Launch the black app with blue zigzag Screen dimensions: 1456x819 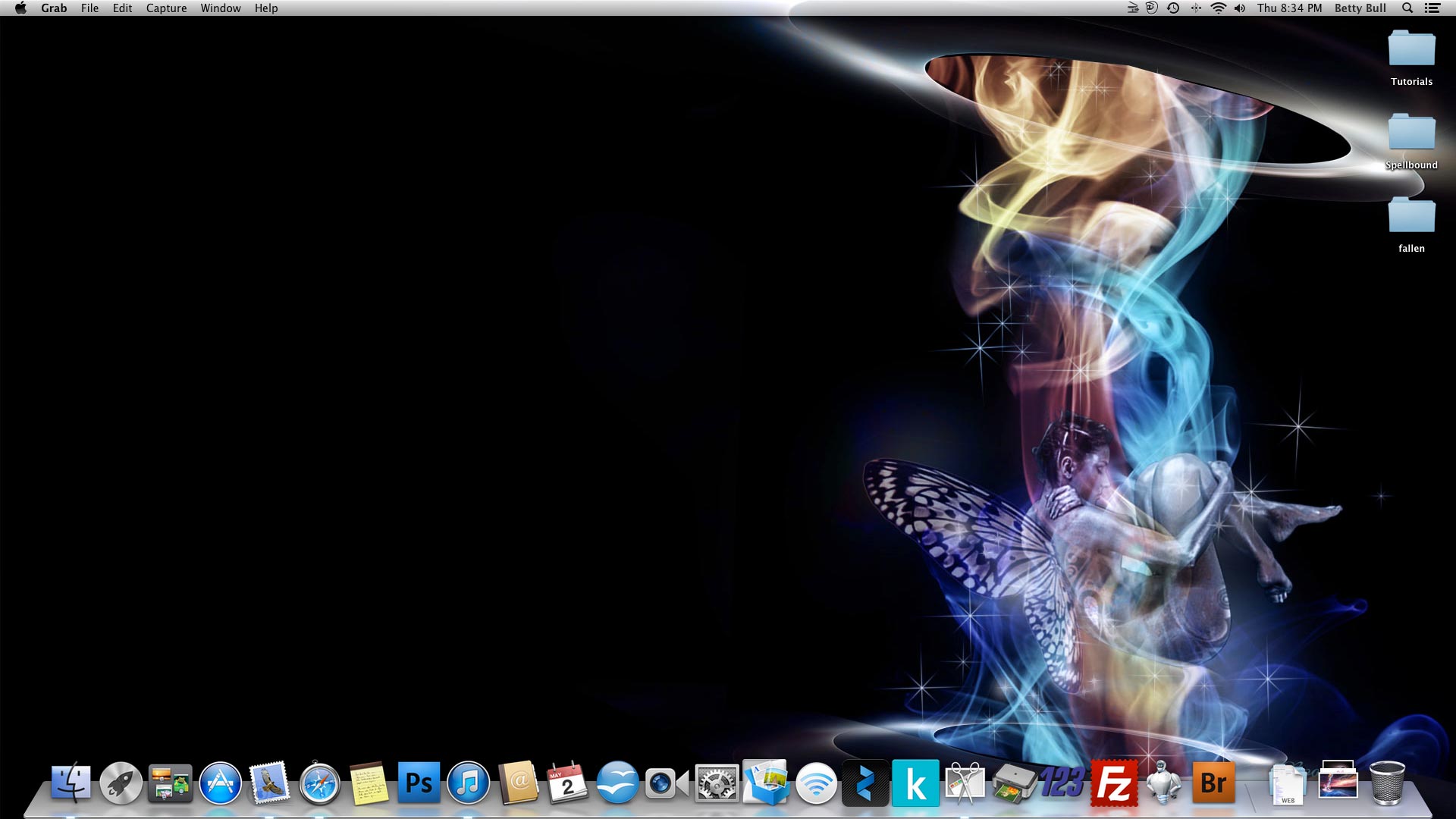click(865, 783)
